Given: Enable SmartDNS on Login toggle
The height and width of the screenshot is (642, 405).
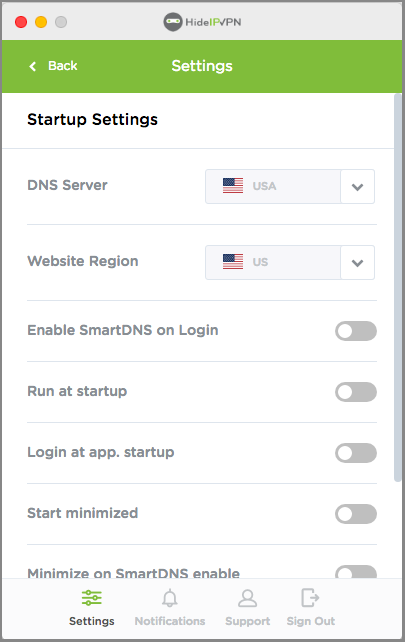Looking at the screenshot, I should click(x=356, y=331).
